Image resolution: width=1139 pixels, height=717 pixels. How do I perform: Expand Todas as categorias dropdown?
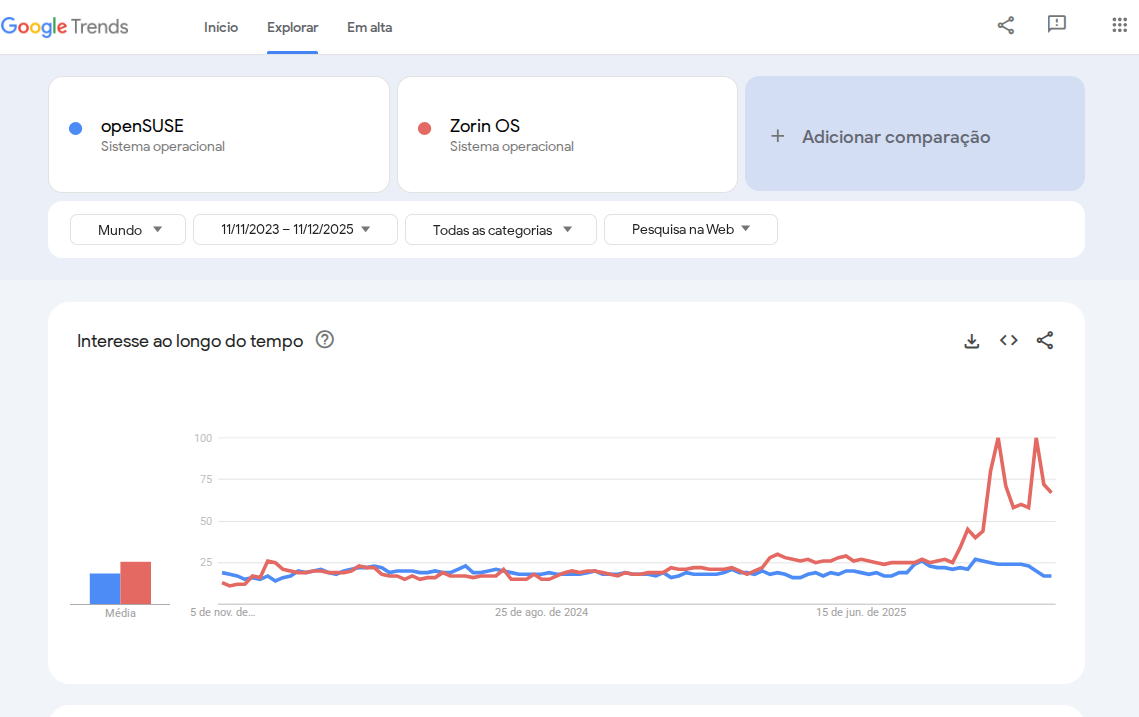[501, 230]
